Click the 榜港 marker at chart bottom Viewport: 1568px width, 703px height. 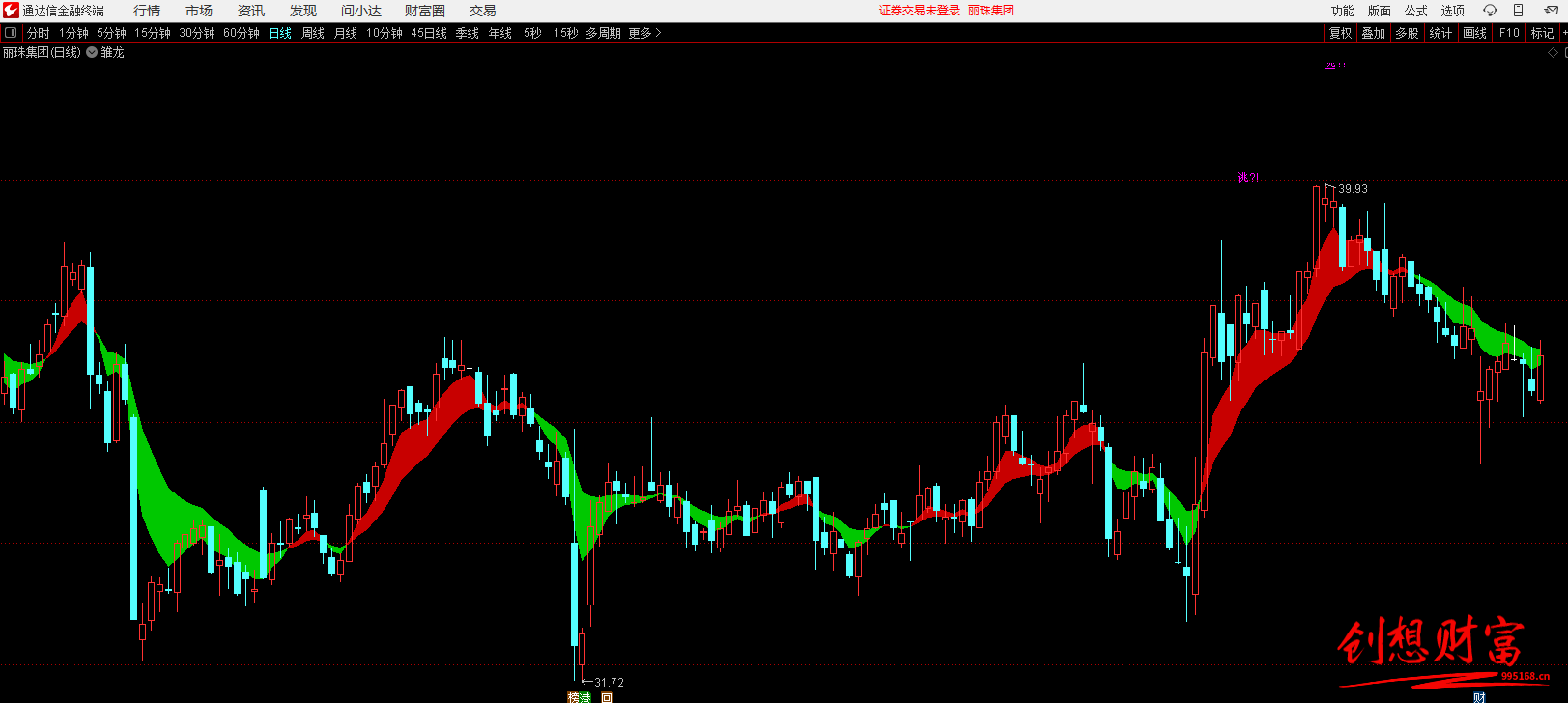(580, 697)
